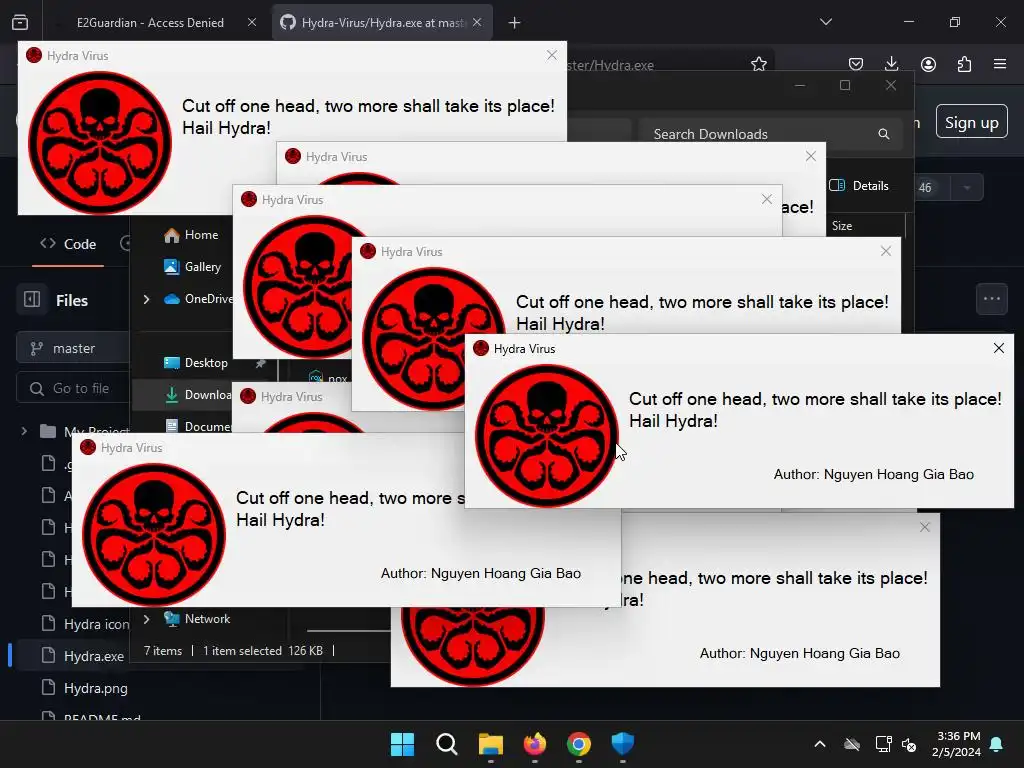
Task: Open a new browser tab
Action: tap(515, 23)
